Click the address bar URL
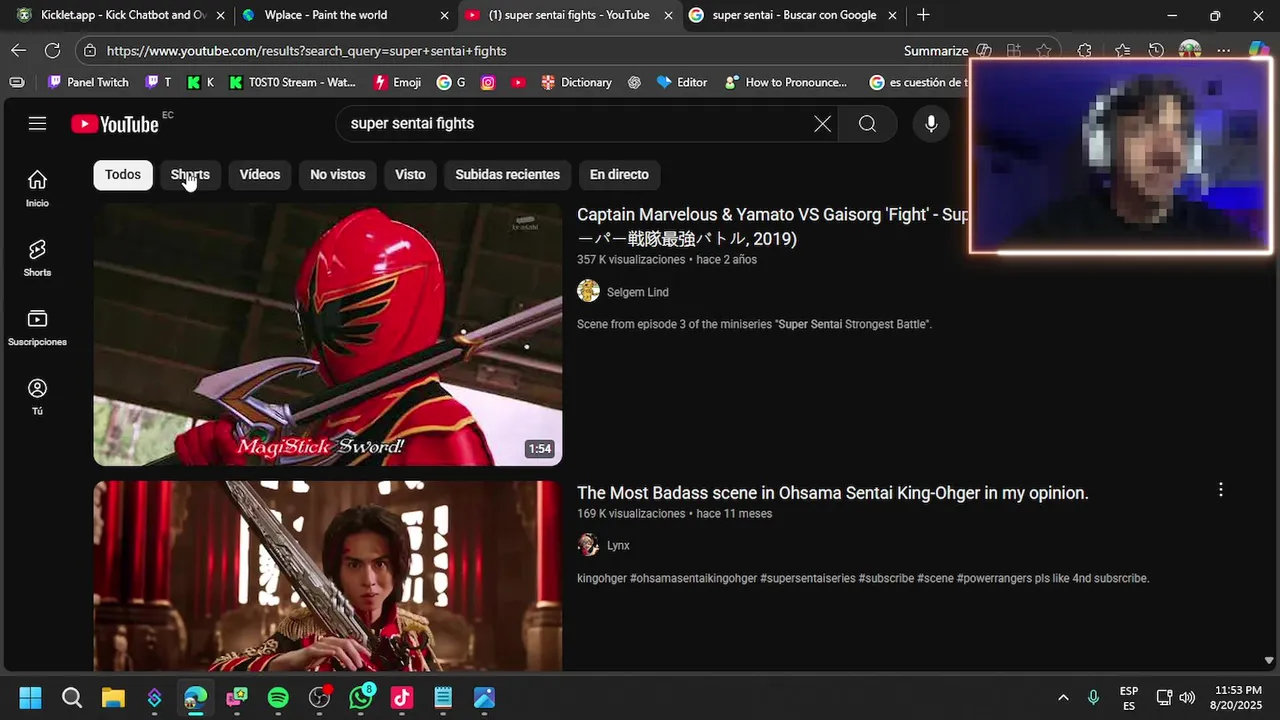 tap(306, 50)
